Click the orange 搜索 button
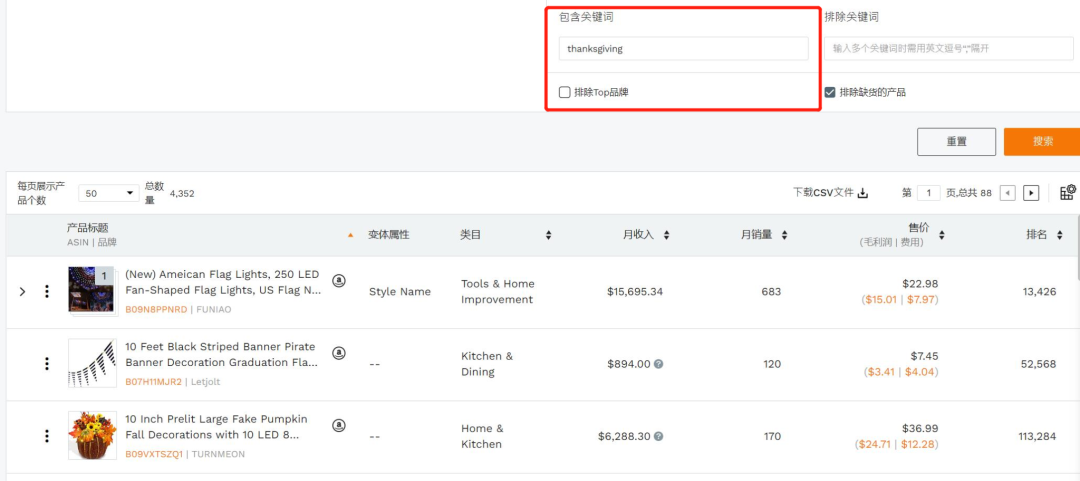 (1042, 141)
